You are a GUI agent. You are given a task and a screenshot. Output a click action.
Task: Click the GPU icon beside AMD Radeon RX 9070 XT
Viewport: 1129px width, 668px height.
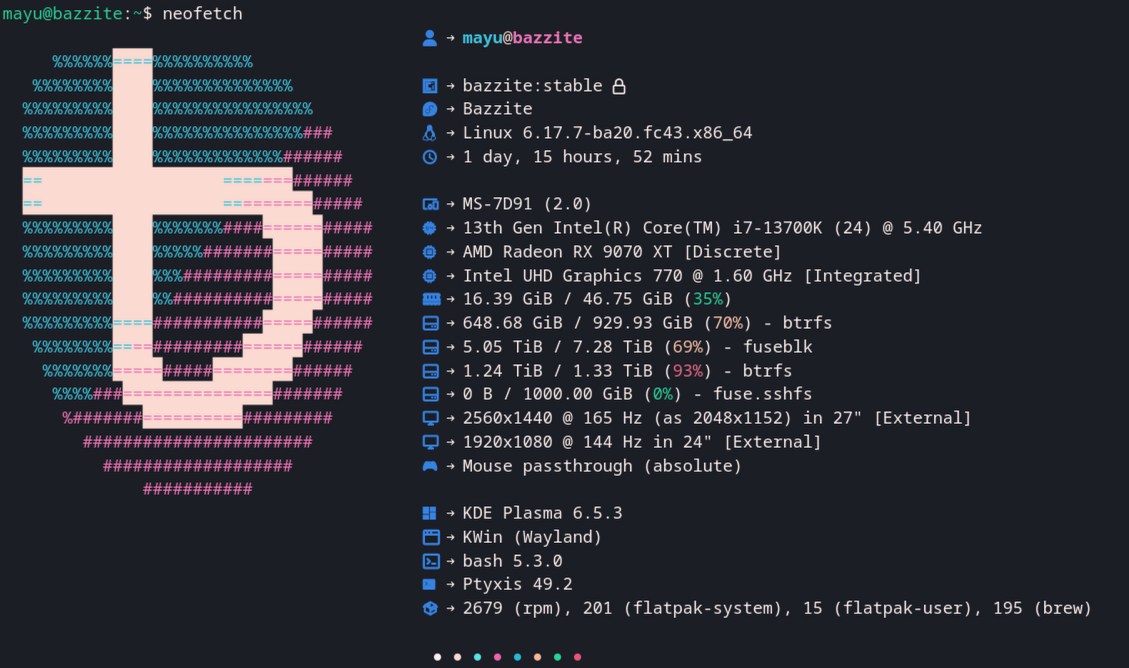tap(430, 252)
